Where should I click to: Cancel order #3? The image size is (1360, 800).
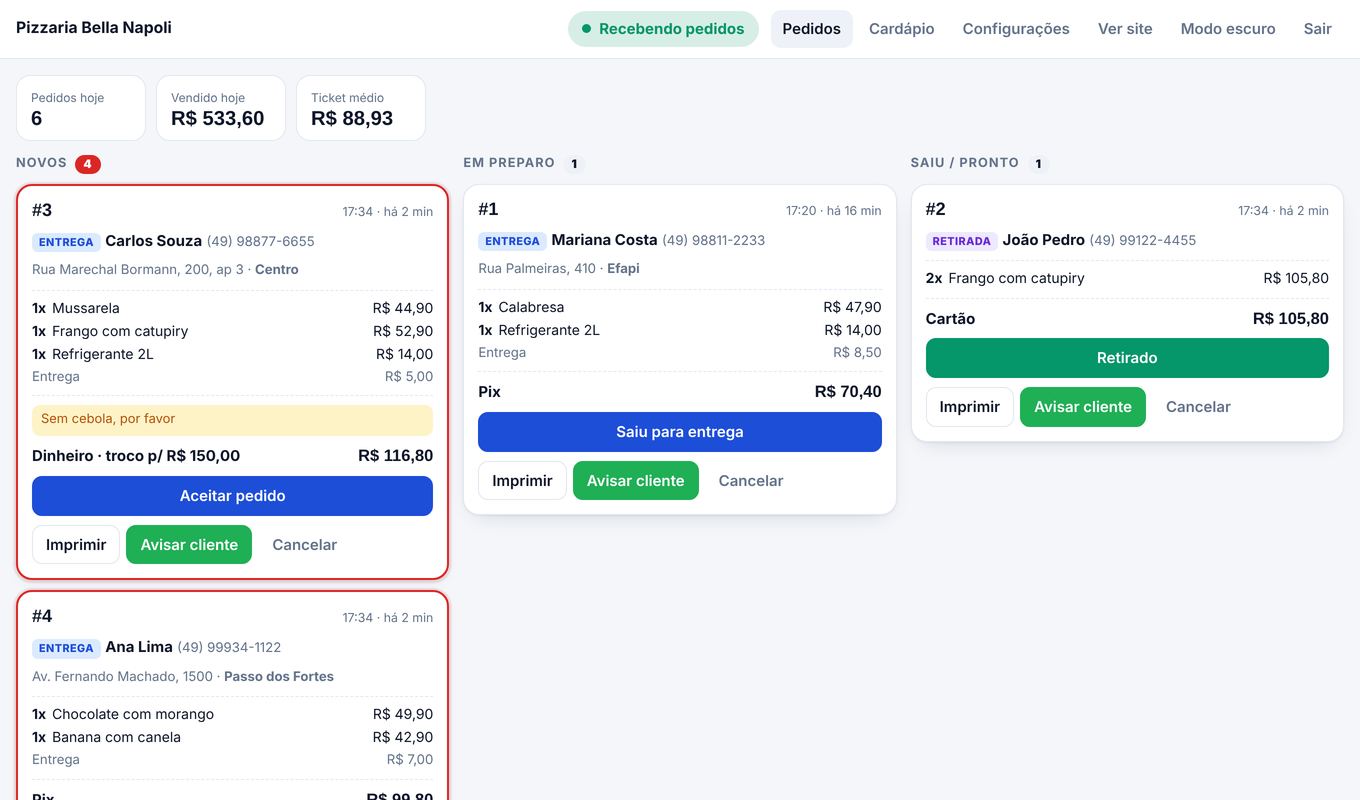[x=304, y=545]
